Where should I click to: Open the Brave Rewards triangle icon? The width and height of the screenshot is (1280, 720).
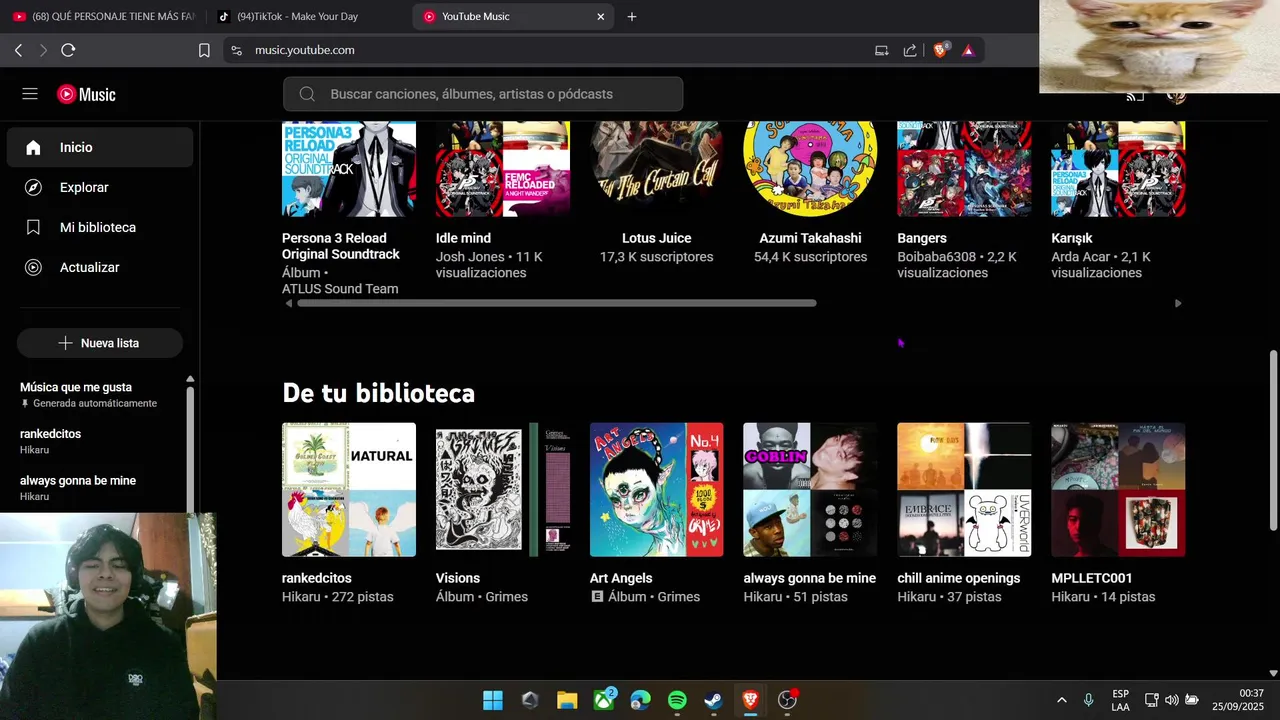[968, 50]
